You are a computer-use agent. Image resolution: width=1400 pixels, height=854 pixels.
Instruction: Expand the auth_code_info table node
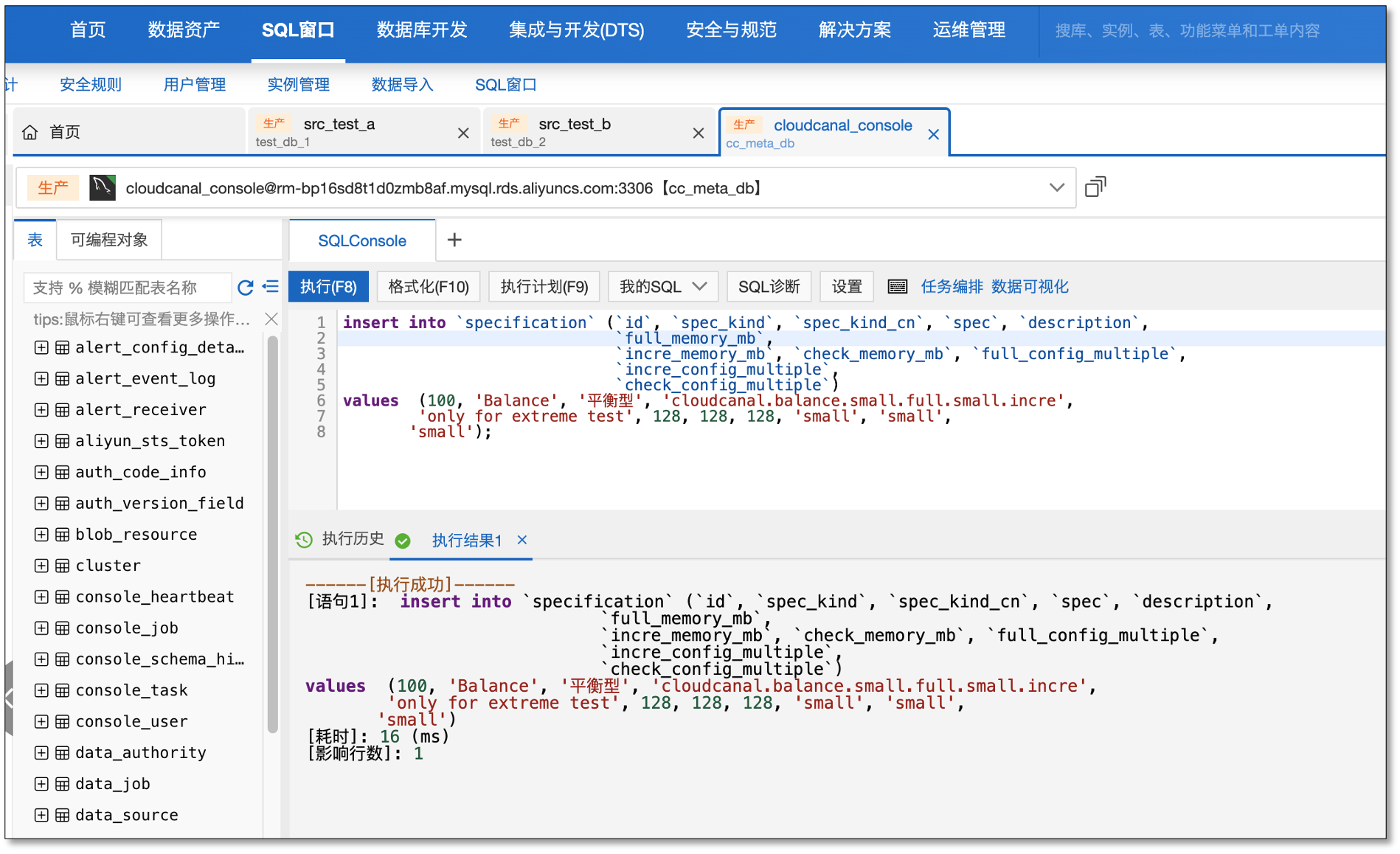(x=41, y=472)
